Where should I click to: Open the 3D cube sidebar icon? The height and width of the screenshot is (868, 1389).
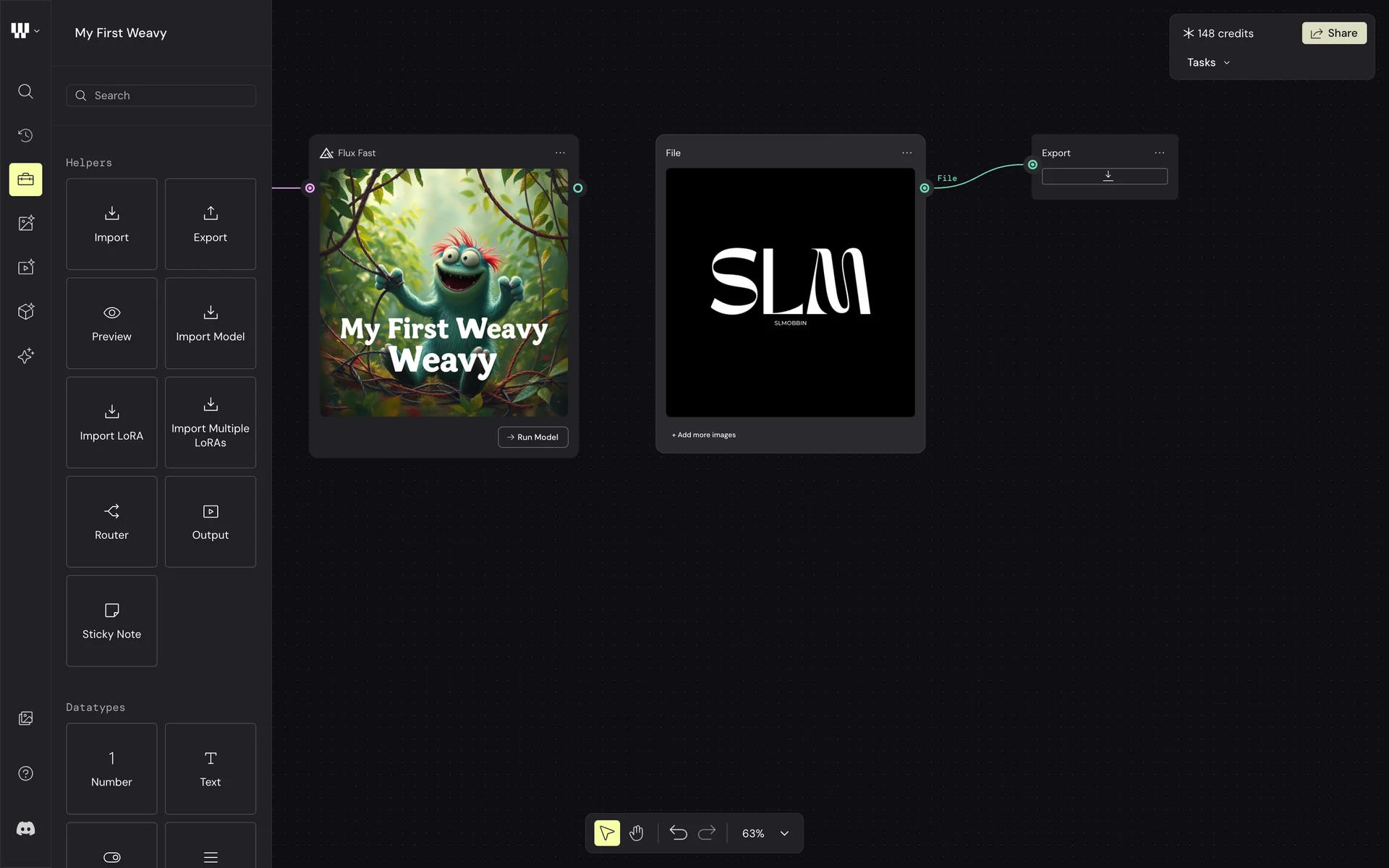tap(25, 312)
